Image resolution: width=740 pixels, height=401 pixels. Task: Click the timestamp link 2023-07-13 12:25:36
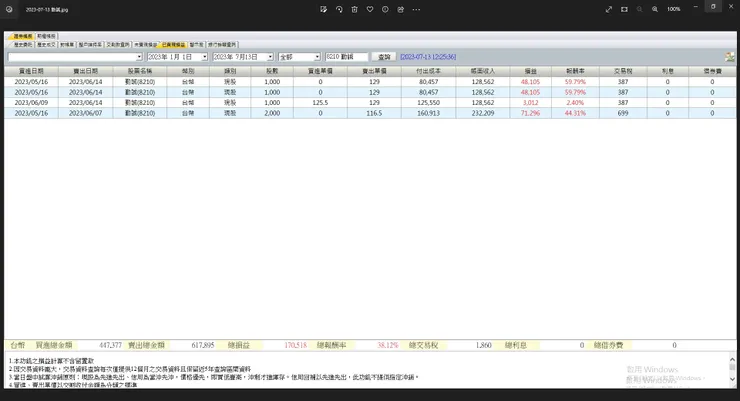pos(428,57)
